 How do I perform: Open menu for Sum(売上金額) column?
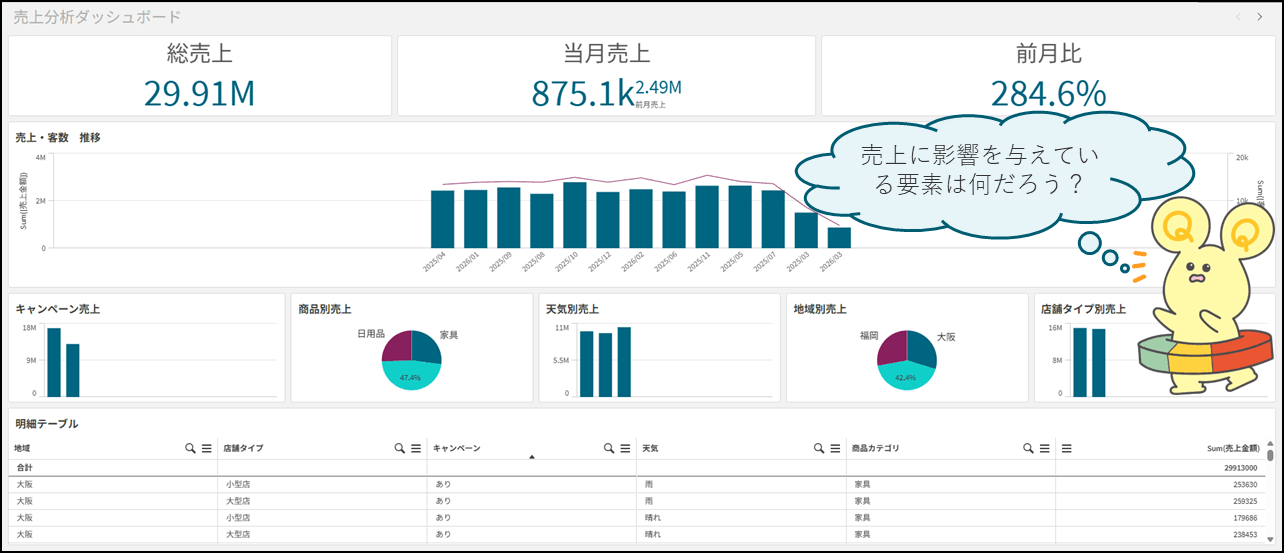click(x=1067, y=449)
